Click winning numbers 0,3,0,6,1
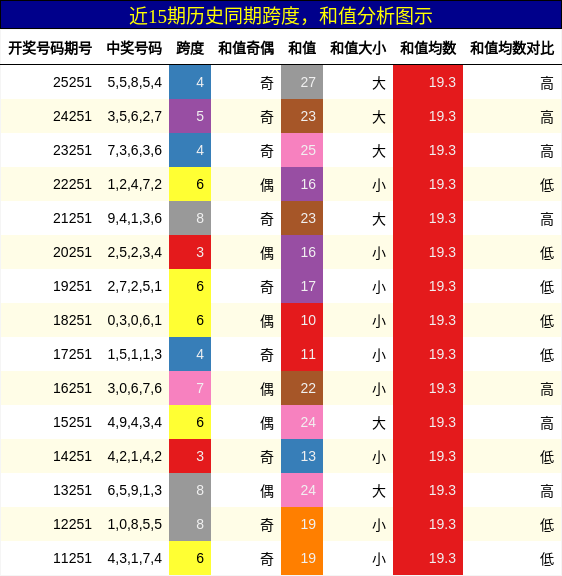562x576 pixels. coord(134,320)
